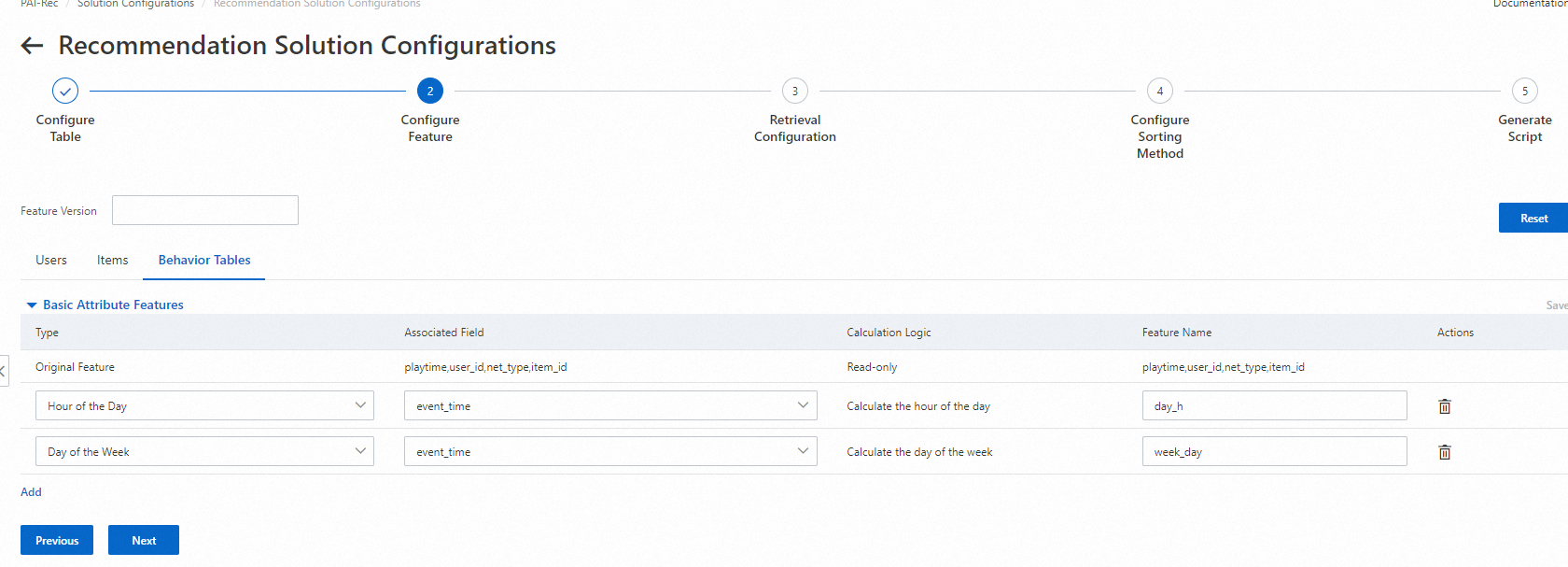
Task: Delete the Hour of the Day feature row
Action: [1444, 406]
